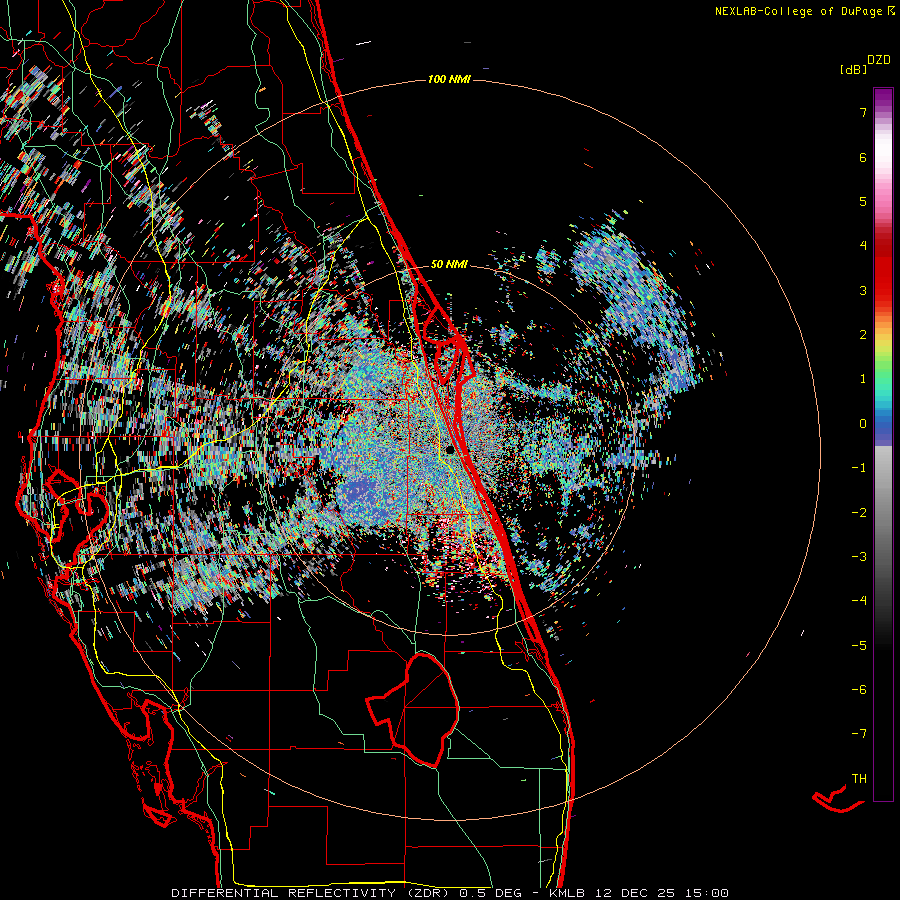
Task: Click the 3 value on the colorbar scale
Action: coord(863,290)
